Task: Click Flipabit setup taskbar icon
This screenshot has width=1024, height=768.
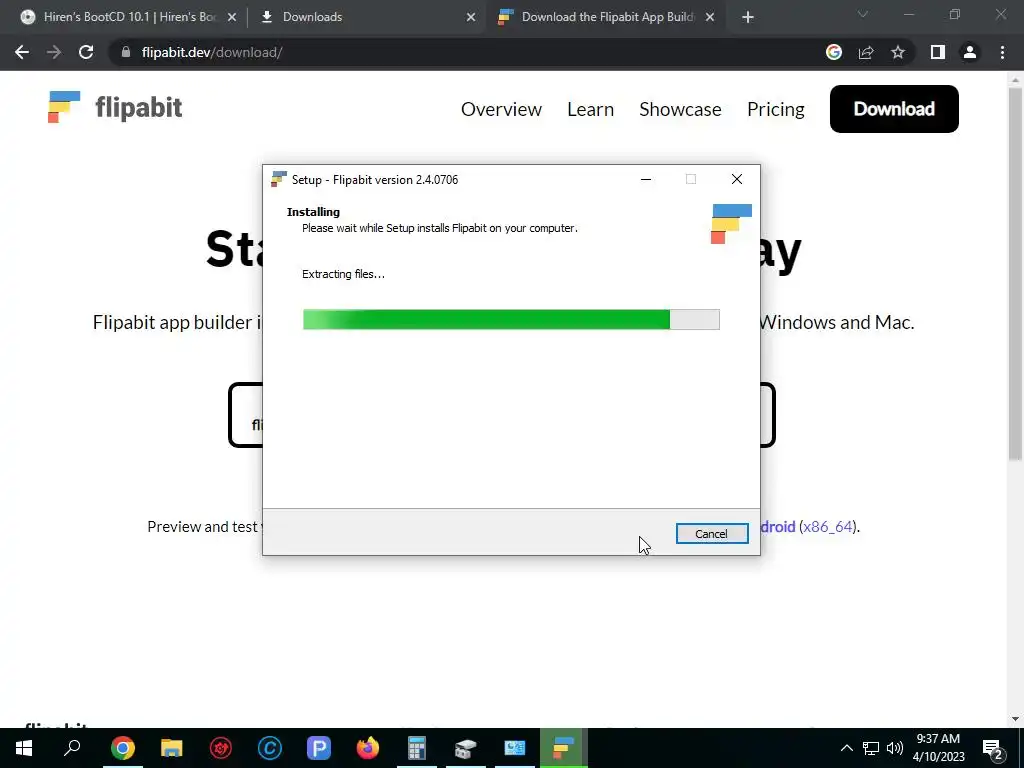Action: (x=564, y=748)
